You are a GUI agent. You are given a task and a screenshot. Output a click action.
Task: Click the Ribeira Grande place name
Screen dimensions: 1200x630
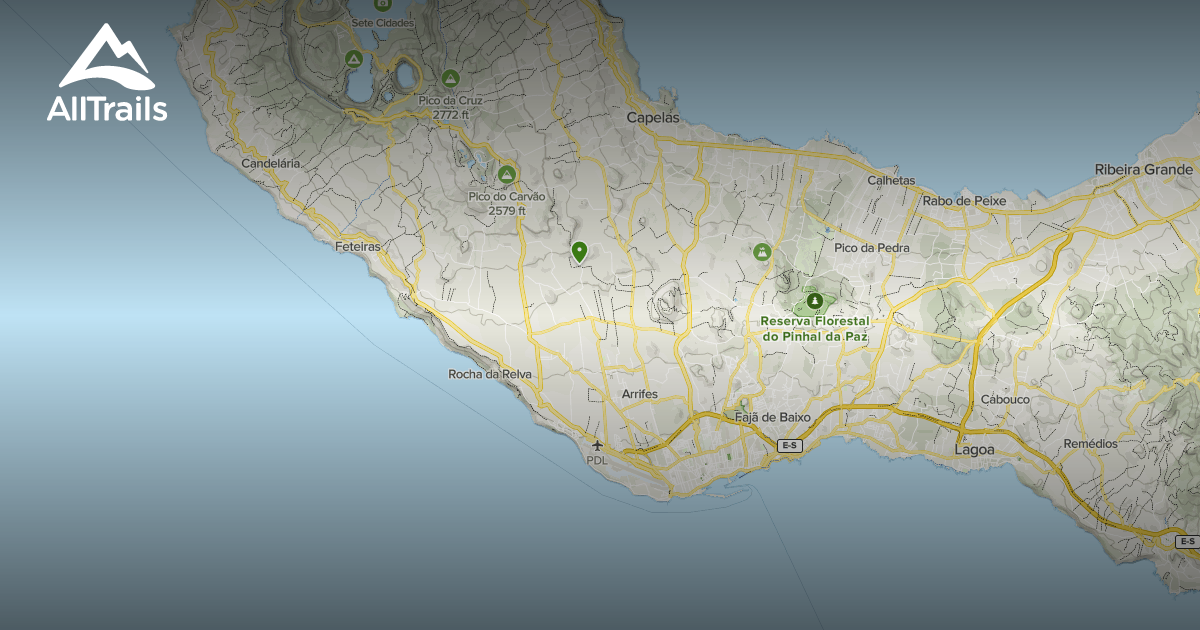click(x=1142, y=170)
